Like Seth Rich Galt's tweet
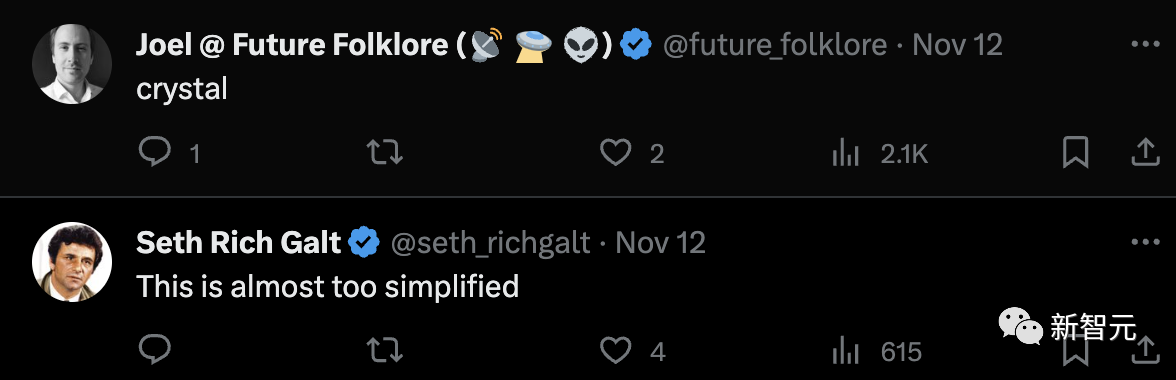1176x380 pixels. 616,350
